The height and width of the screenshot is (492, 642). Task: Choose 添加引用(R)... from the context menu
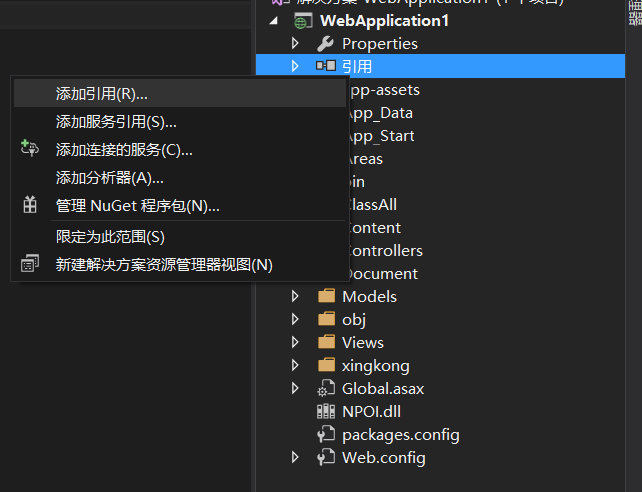coord(180,94)
